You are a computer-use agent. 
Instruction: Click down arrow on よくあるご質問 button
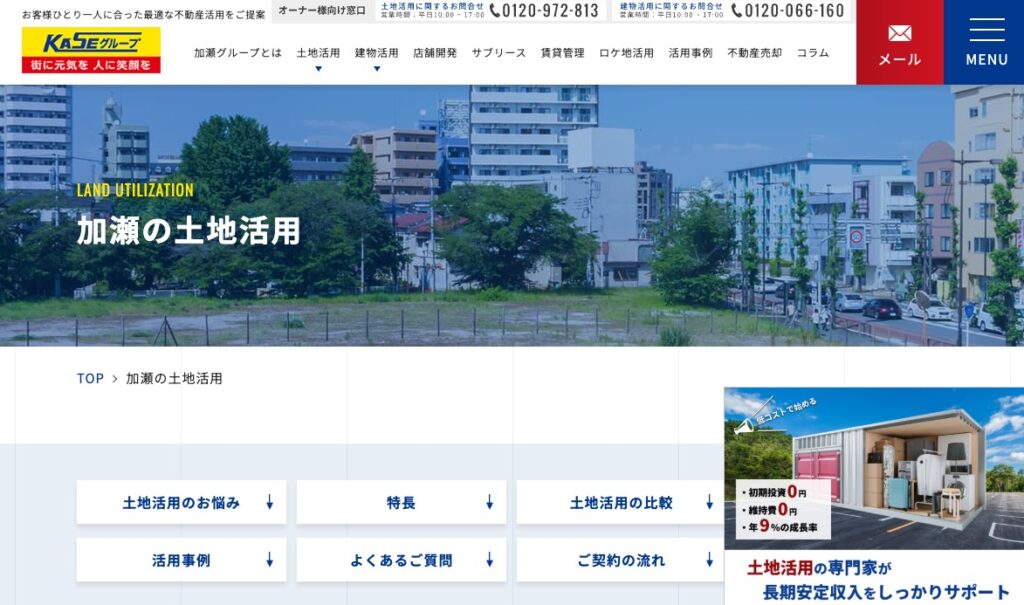489,560
